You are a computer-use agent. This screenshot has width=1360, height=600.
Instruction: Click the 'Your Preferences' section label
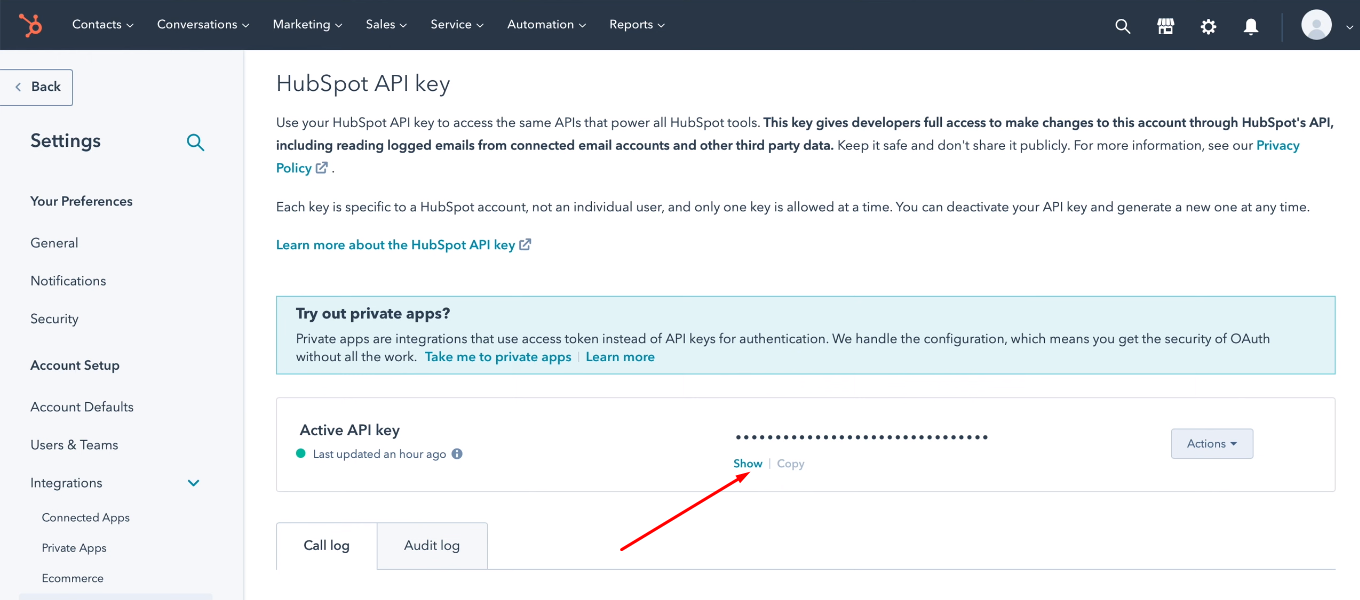(x=81, y=201)
